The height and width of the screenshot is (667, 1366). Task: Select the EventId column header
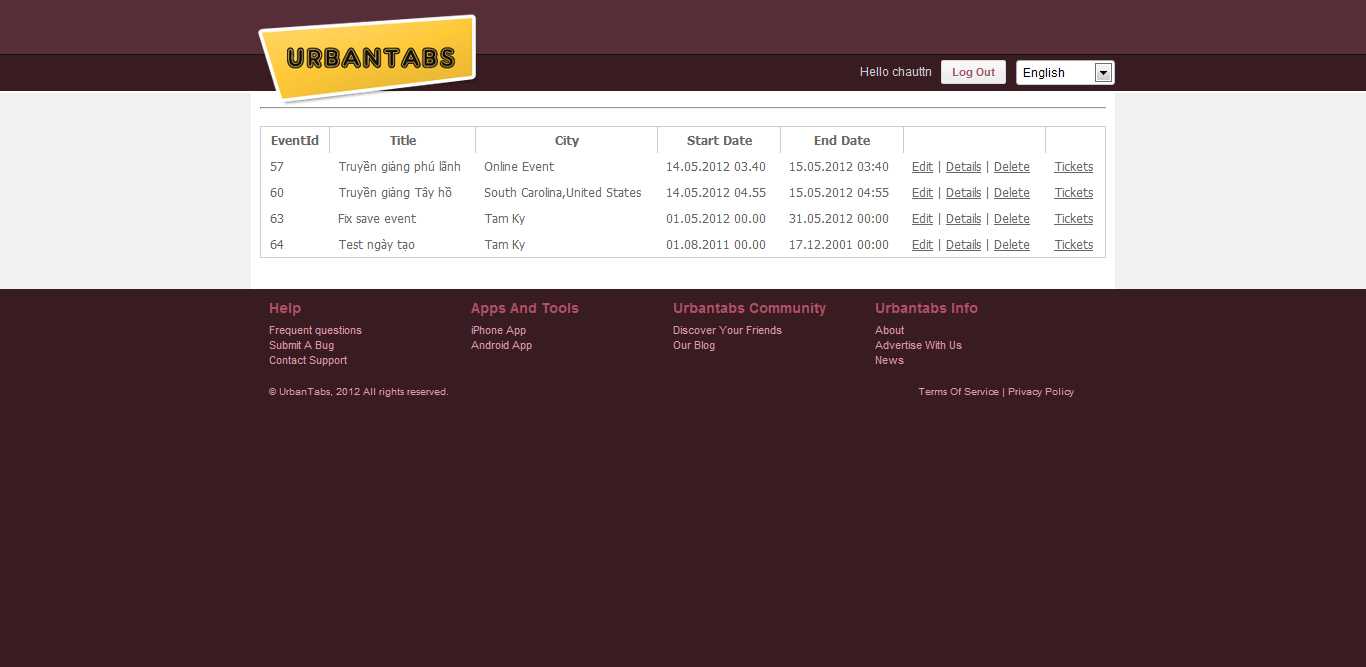tap(295, 141)
